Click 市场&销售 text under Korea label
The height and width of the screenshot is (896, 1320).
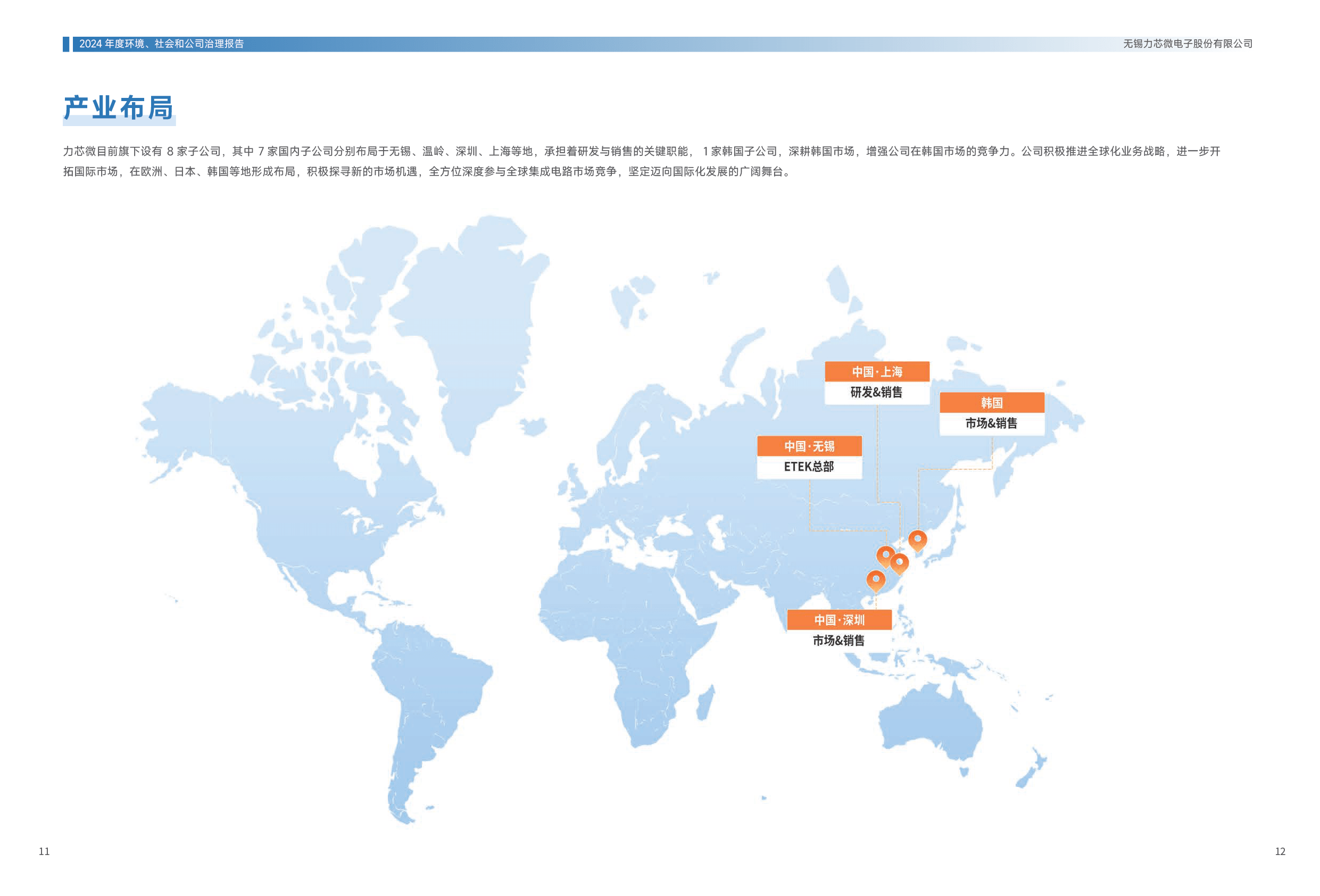991,424
